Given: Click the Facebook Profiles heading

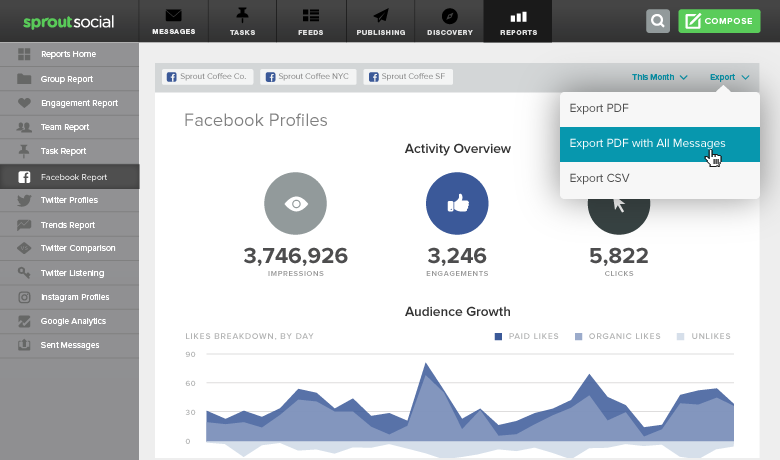Looking at the screenshot, I should pos(256,120).
